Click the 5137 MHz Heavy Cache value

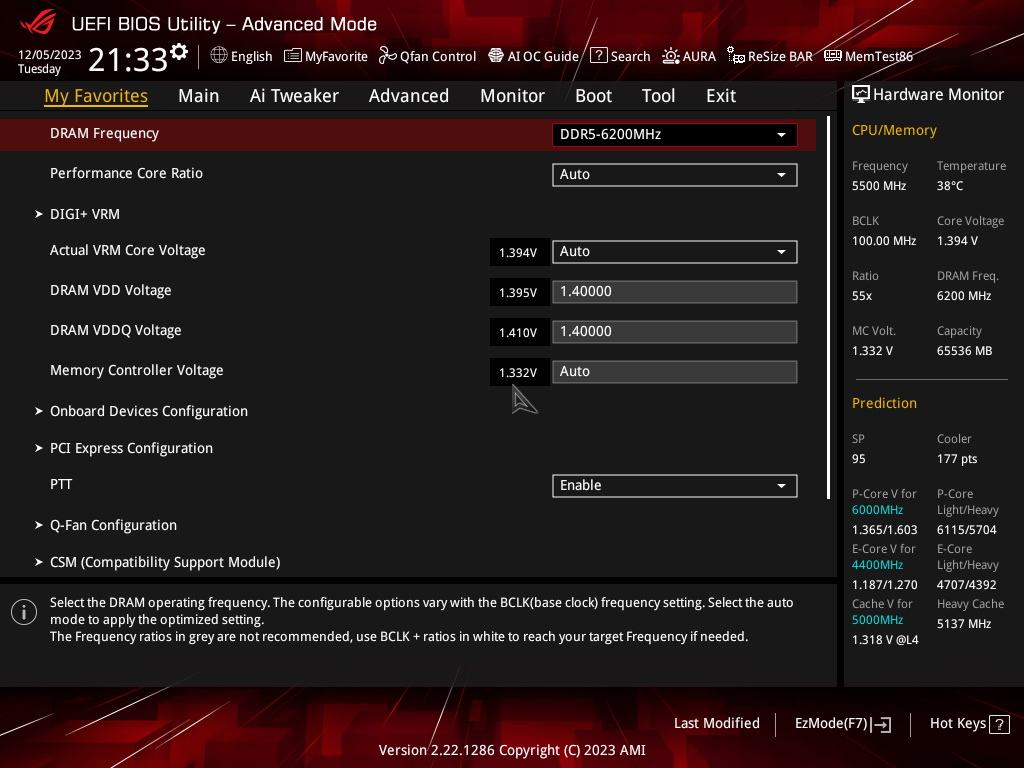coord(964,624)
